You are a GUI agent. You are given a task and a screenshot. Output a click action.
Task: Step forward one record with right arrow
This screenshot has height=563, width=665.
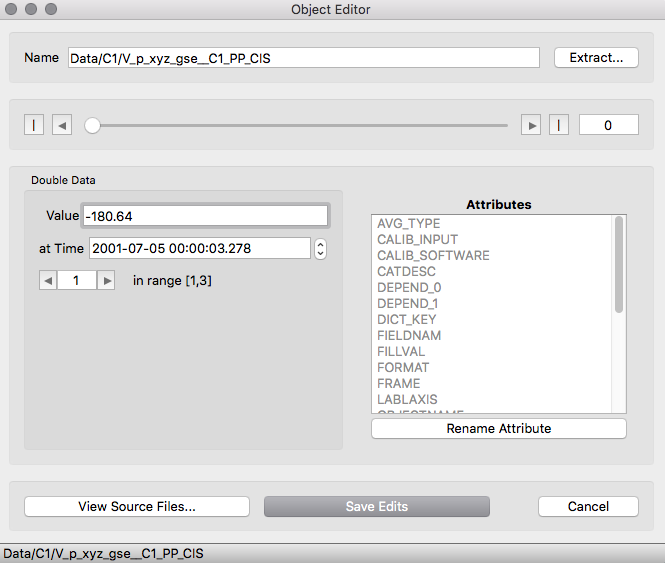(531, 125)
